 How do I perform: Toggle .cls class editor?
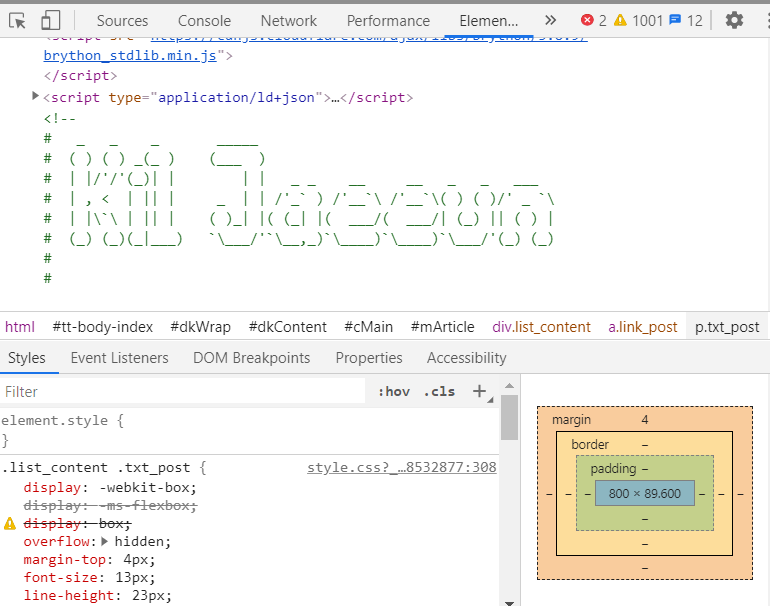click(x=440, y=392)
